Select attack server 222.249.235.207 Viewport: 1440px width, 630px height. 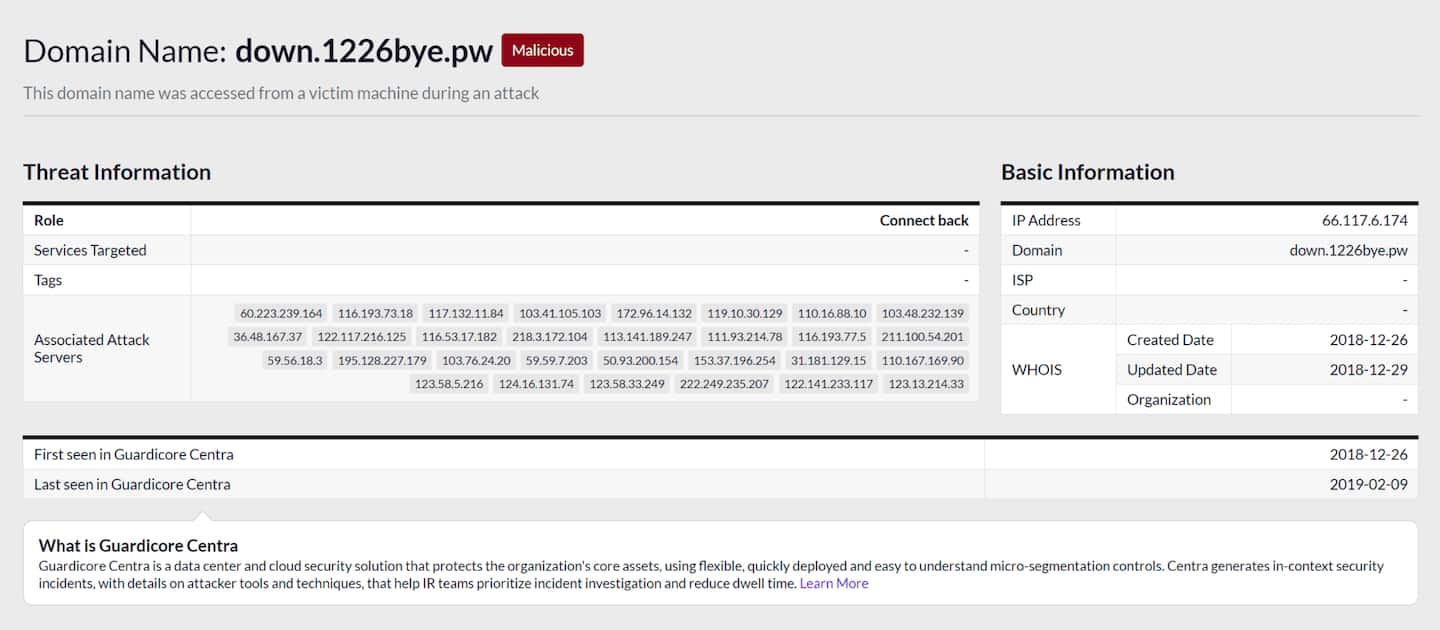click(724, 384)
